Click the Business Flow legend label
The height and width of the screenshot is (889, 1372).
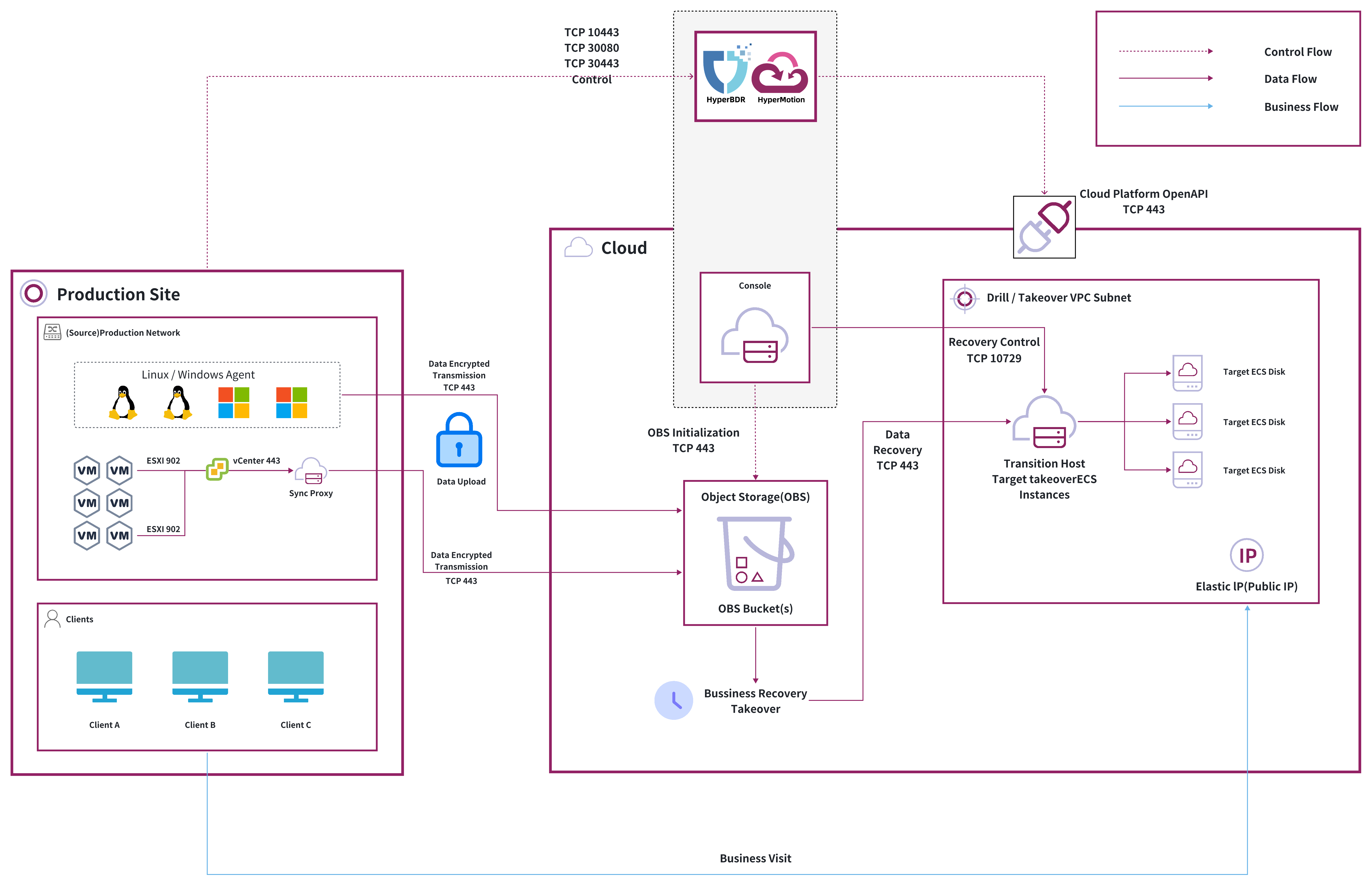pos(1301,107)
